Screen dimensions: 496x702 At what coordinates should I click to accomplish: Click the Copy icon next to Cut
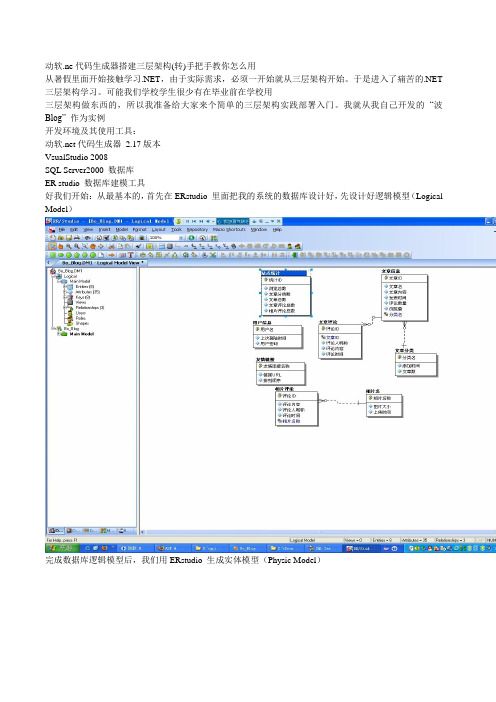pos(120,246)
